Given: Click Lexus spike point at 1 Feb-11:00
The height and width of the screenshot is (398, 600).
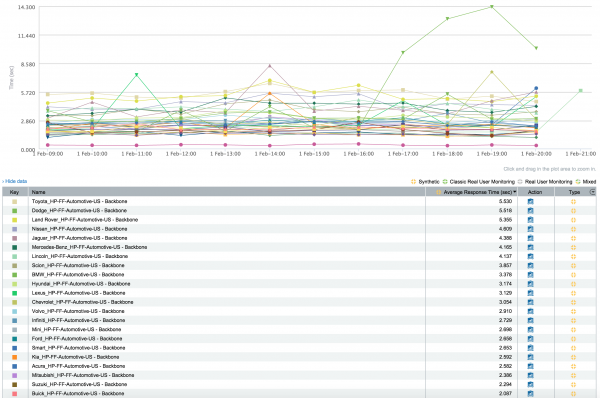Looking at the screenshot, I should pos(137,75).
